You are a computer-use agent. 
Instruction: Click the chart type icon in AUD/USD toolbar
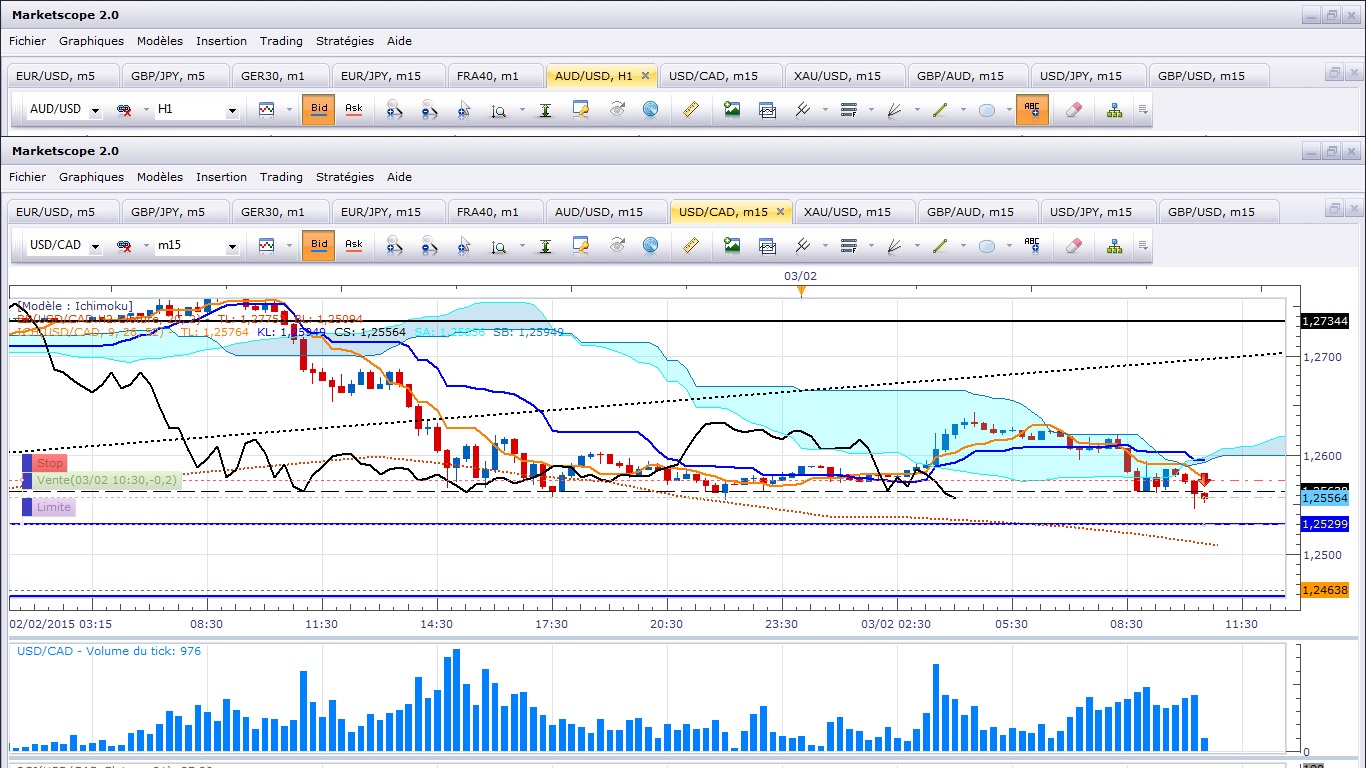(x=267, y=109)
